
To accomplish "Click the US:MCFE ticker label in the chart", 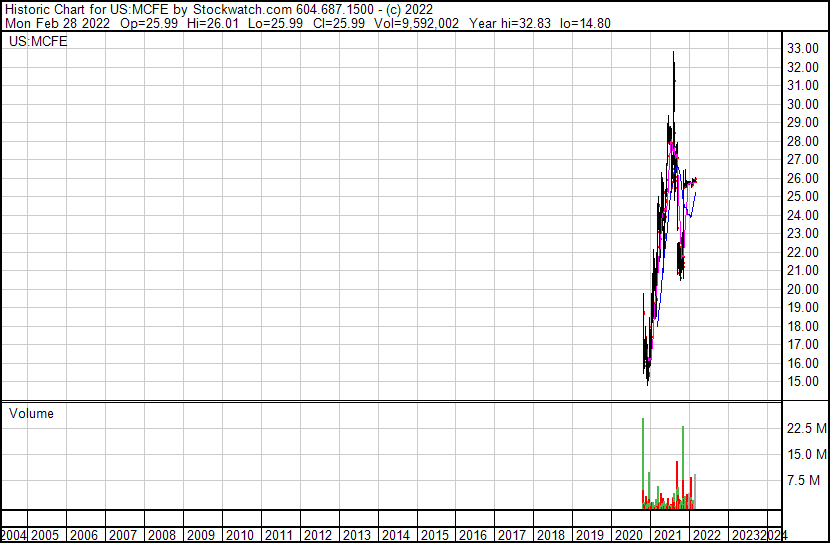I will 38,42.
